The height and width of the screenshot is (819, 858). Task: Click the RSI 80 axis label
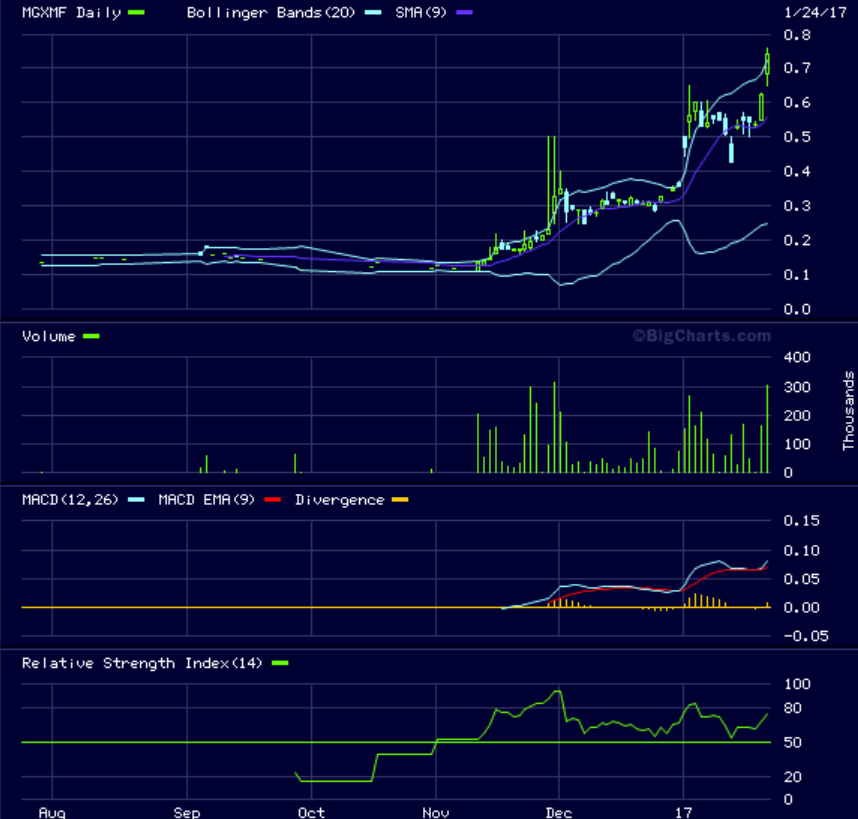tap(792, 708)
